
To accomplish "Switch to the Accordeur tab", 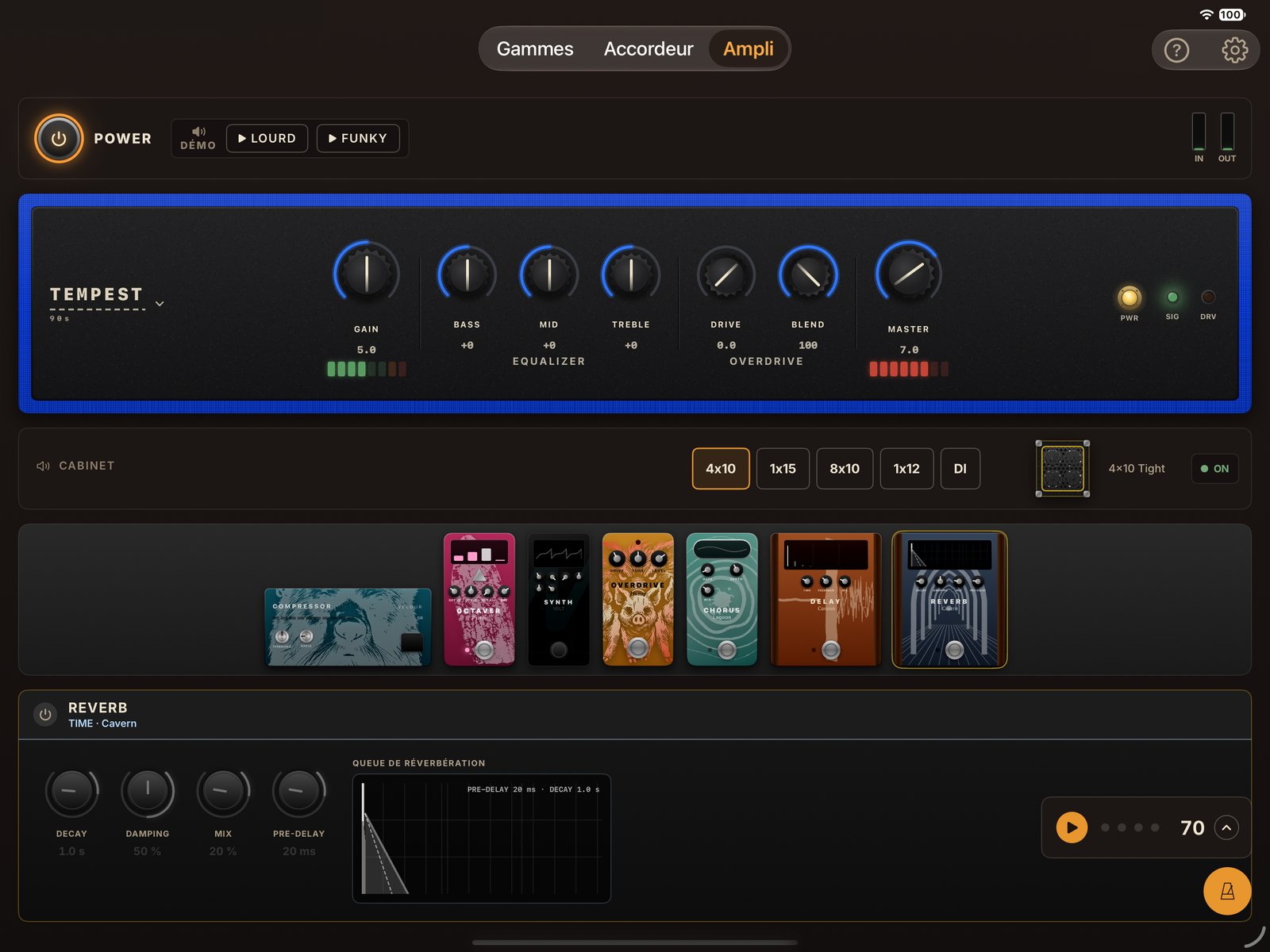I will (x=648, y=49).
